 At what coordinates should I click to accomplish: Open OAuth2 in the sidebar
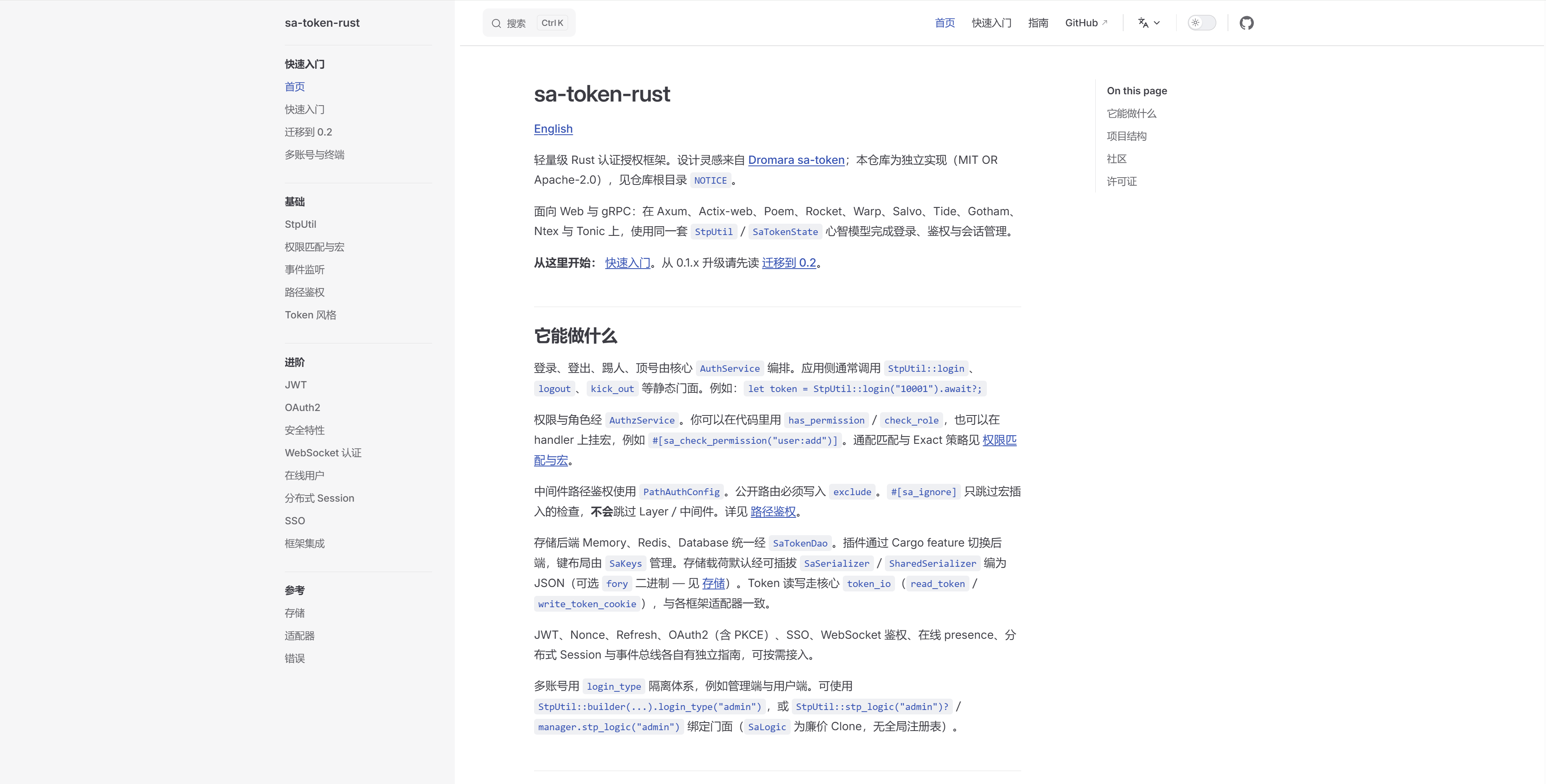[x=303, y=407]
